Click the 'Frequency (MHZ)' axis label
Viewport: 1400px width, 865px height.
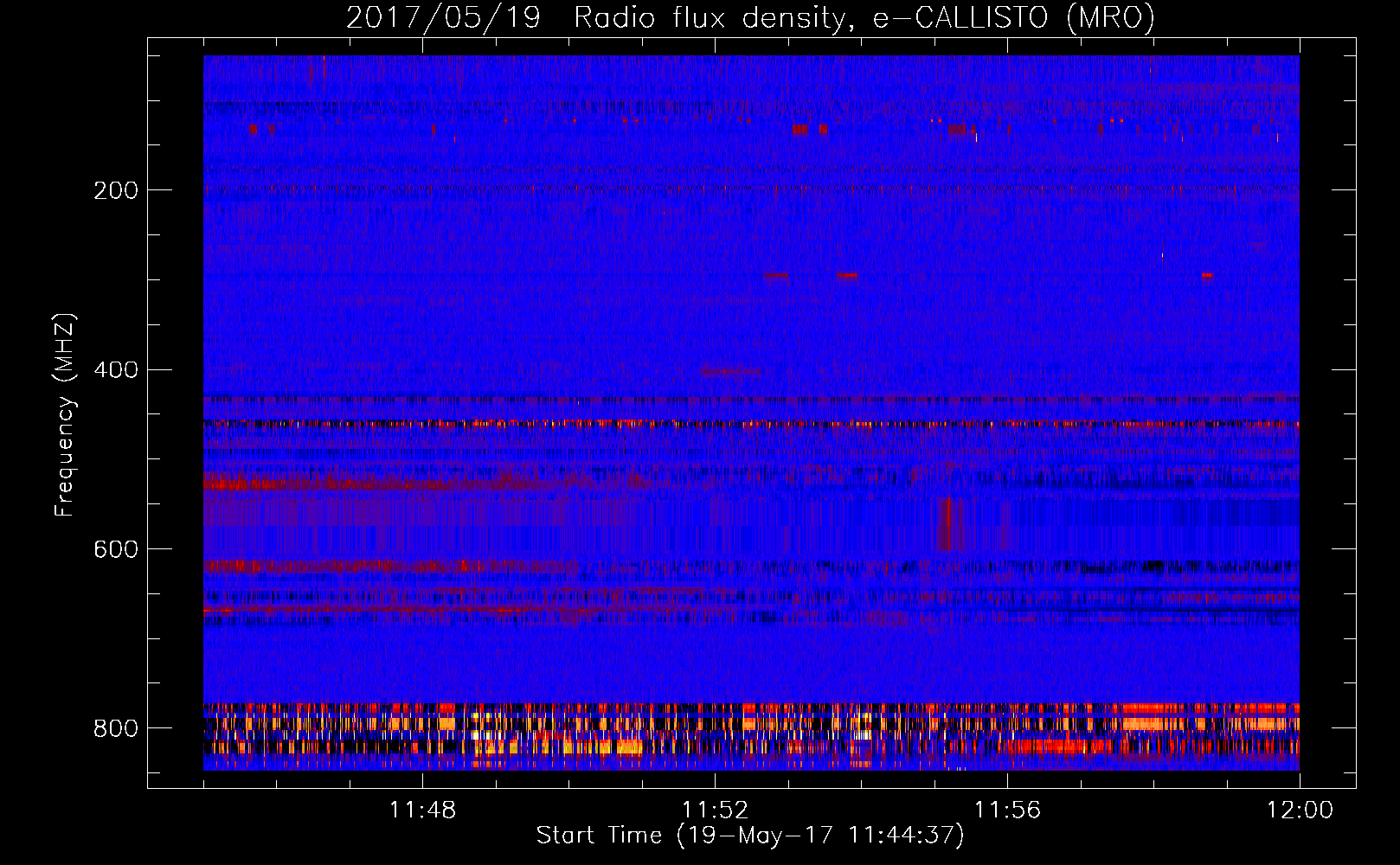coord(65,414)
